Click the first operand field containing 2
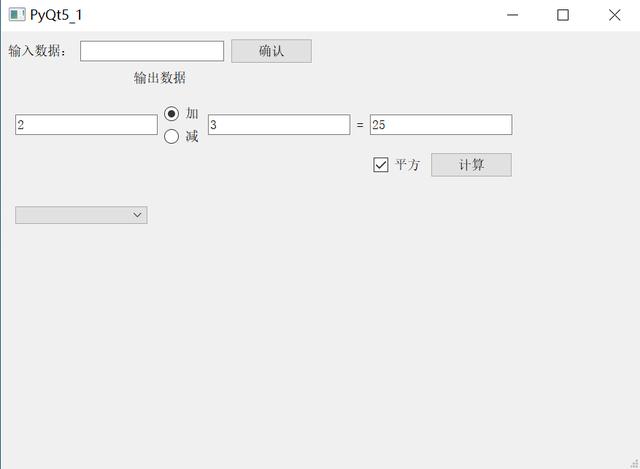This screenshot has width=640, height=469. [x=86, y=124]
